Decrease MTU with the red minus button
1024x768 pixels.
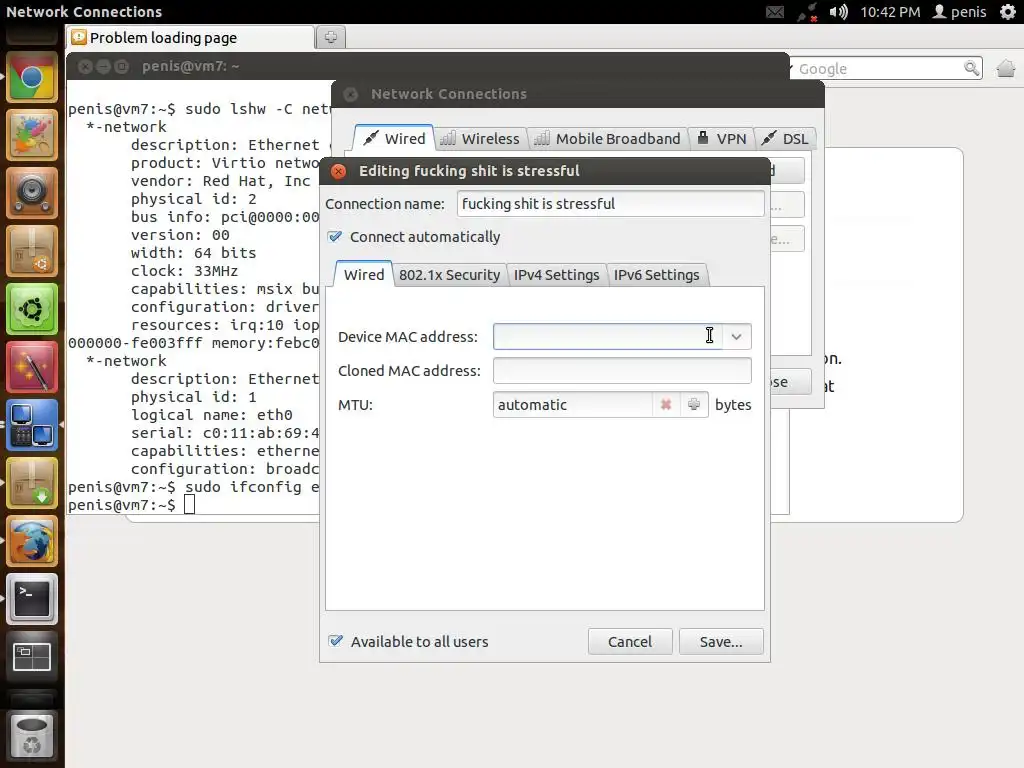[665, 404]
